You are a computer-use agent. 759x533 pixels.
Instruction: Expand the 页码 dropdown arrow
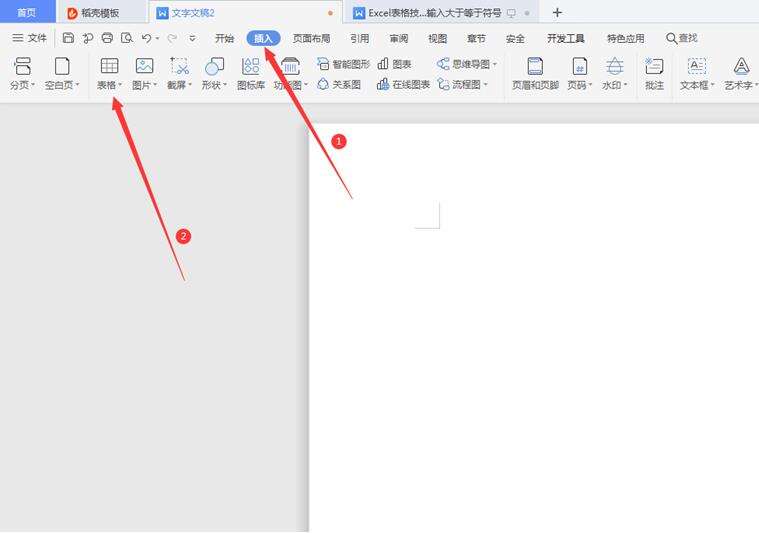coord(590,85)
